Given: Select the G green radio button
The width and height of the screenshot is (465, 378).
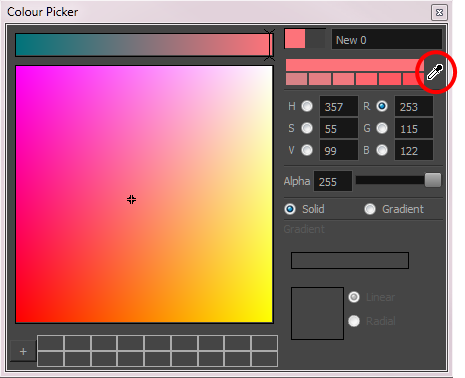Looking at the screenshot, I should [382, 128].
